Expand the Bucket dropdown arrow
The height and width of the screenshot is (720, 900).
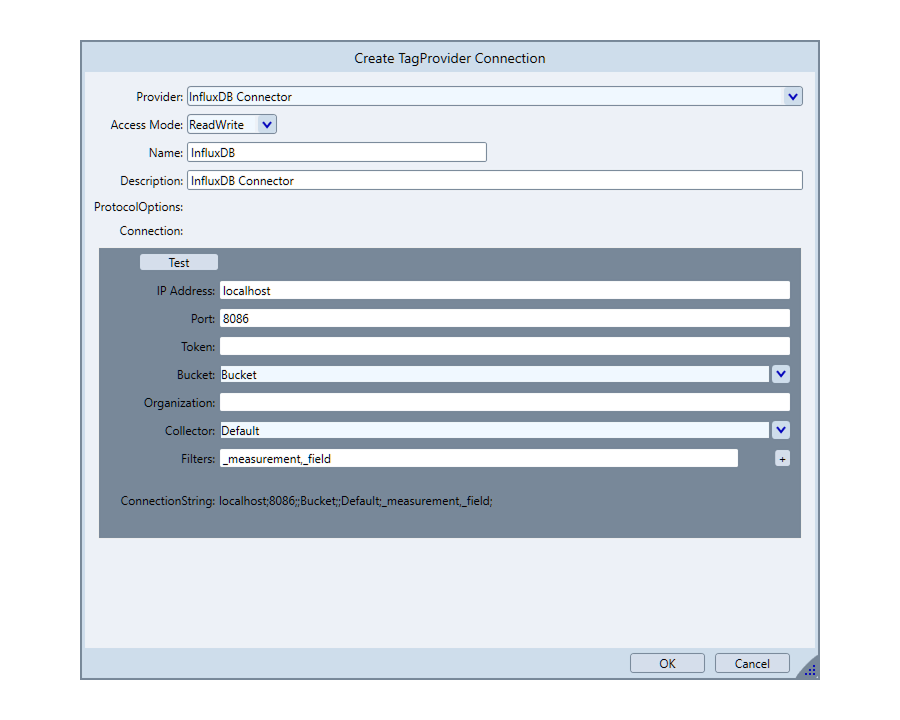[x=781, y=374]
